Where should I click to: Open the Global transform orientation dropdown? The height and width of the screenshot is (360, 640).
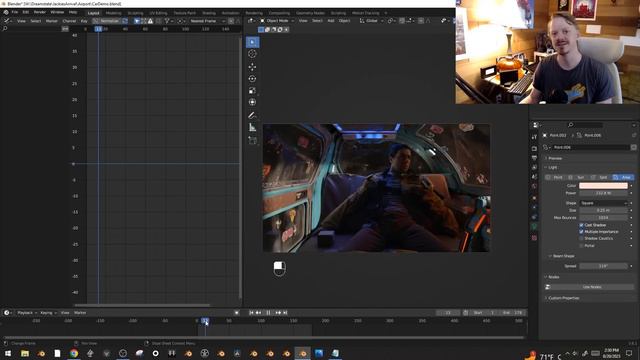tap(371, 20)
